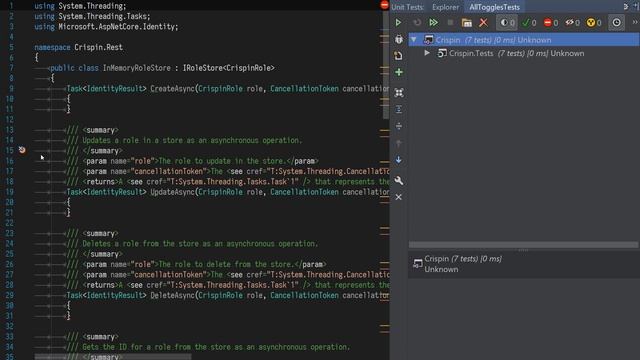Toggle the ignored tests filter
This screenshot has height=360, width=640.
[x=573, y=23]
